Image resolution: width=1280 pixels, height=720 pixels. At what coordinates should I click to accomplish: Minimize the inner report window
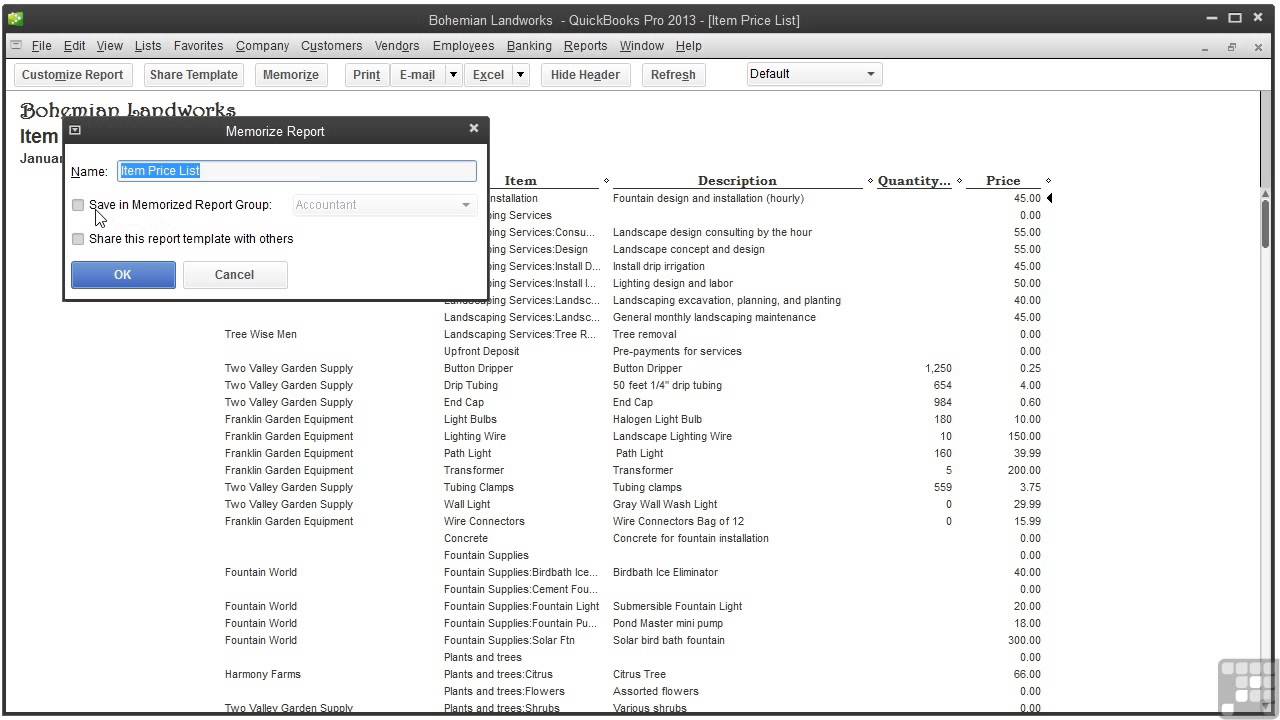click(x=1206, y=47)
